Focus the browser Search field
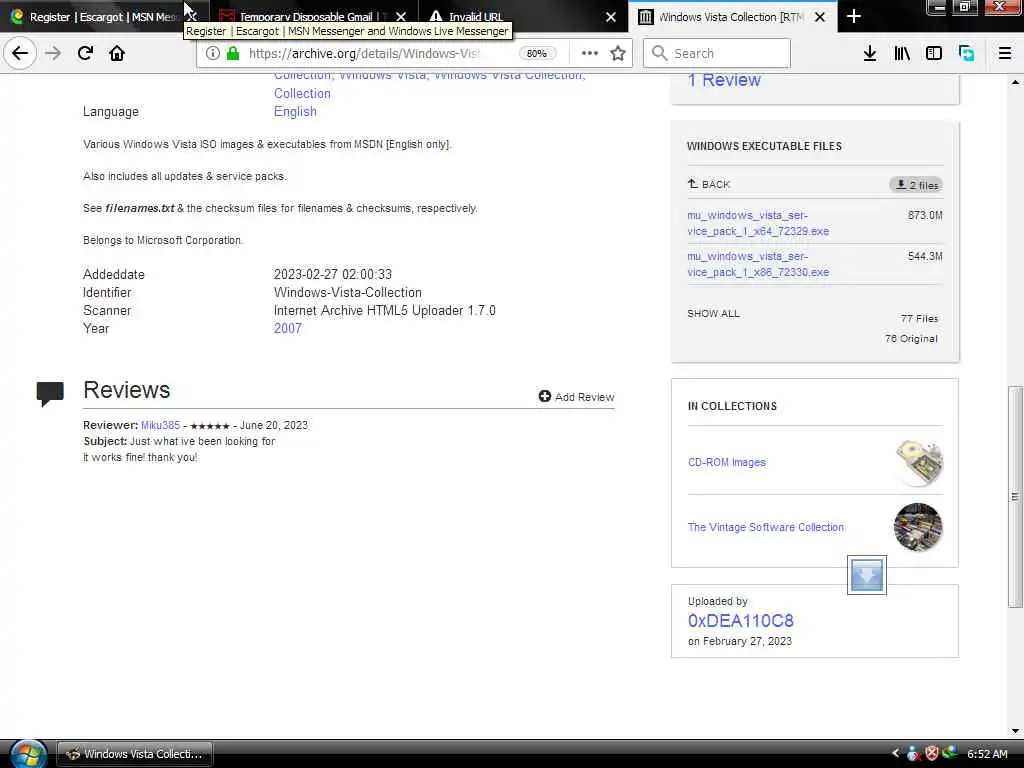1024x768 pixels. pyautogui.click(x=717, y=54)
